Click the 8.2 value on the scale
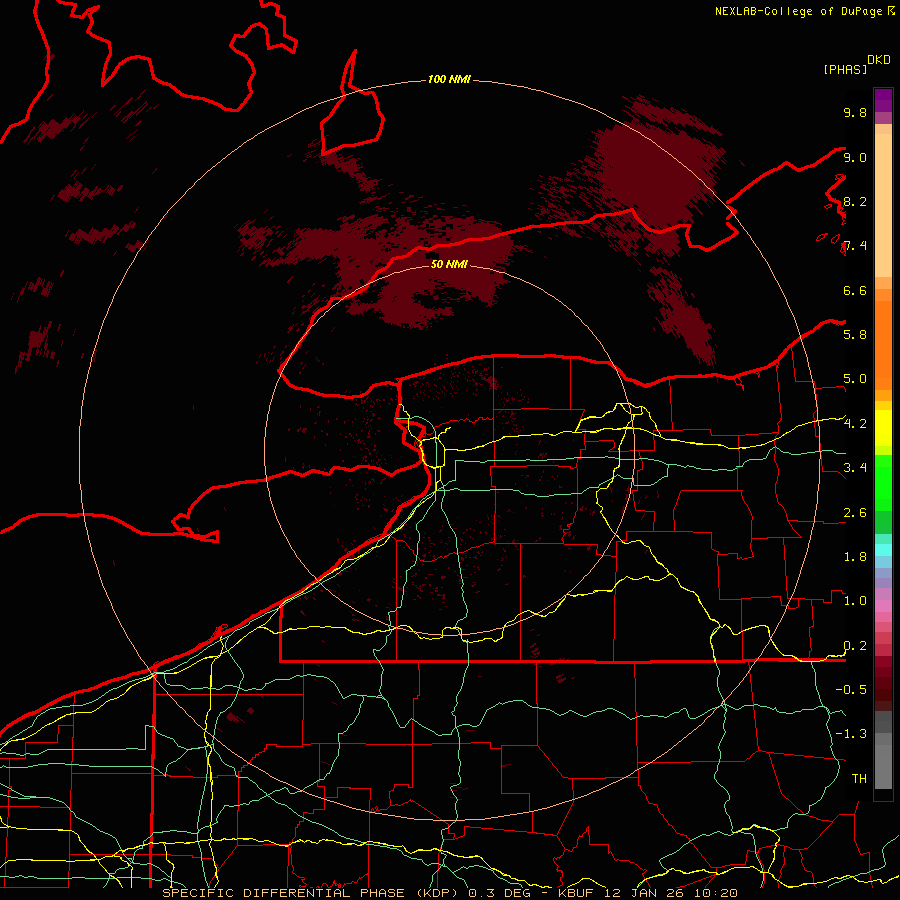The image size is (900, 900). [855, 201]
